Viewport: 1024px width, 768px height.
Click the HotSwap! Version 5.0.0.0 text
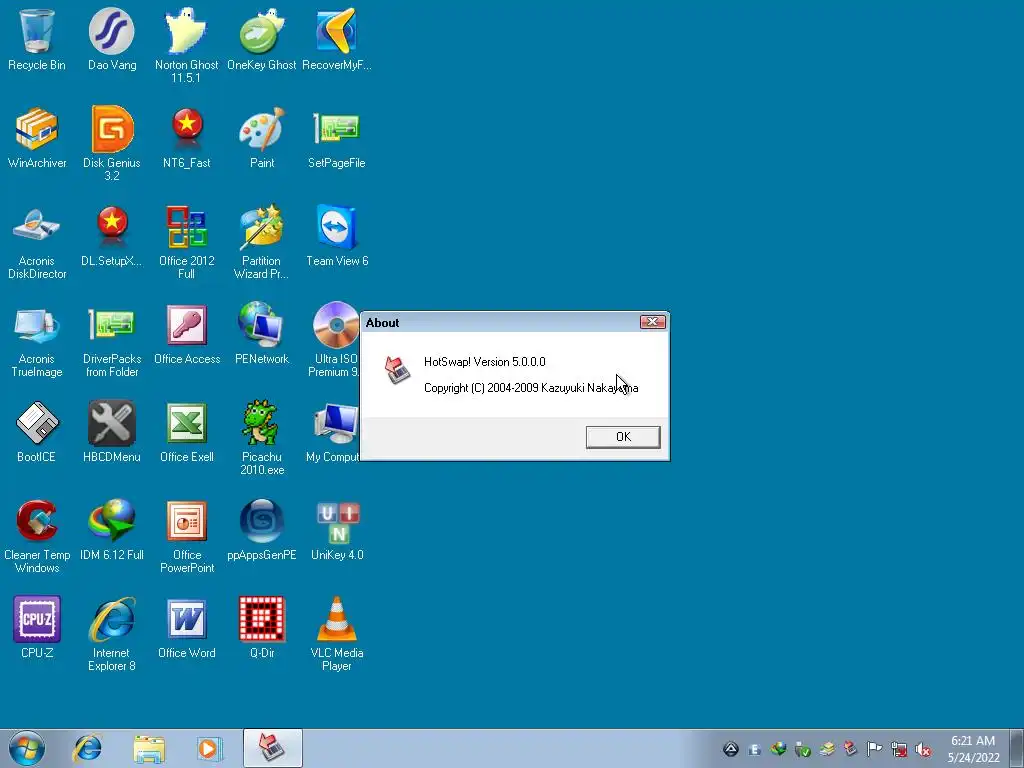[x=485, y=362]
